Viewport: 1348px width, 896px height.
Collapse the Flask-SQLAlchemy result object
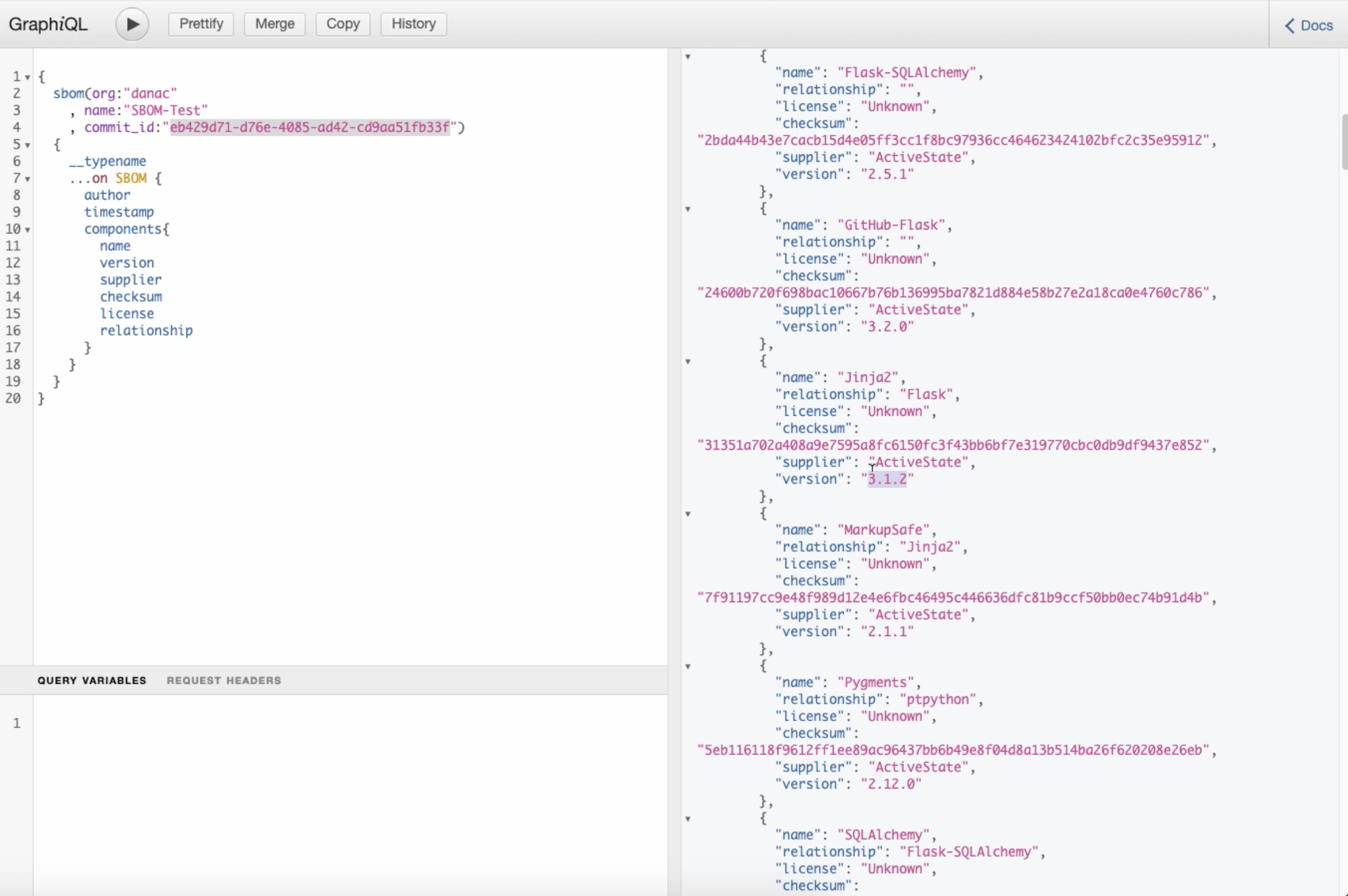[x=688, y=56]
